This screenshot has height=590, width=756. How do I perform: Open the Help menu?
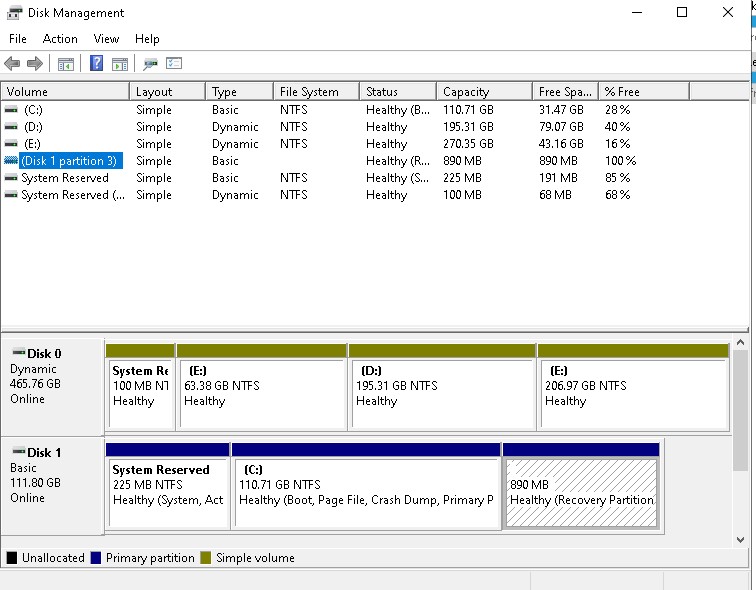click(x=147, y=39)
